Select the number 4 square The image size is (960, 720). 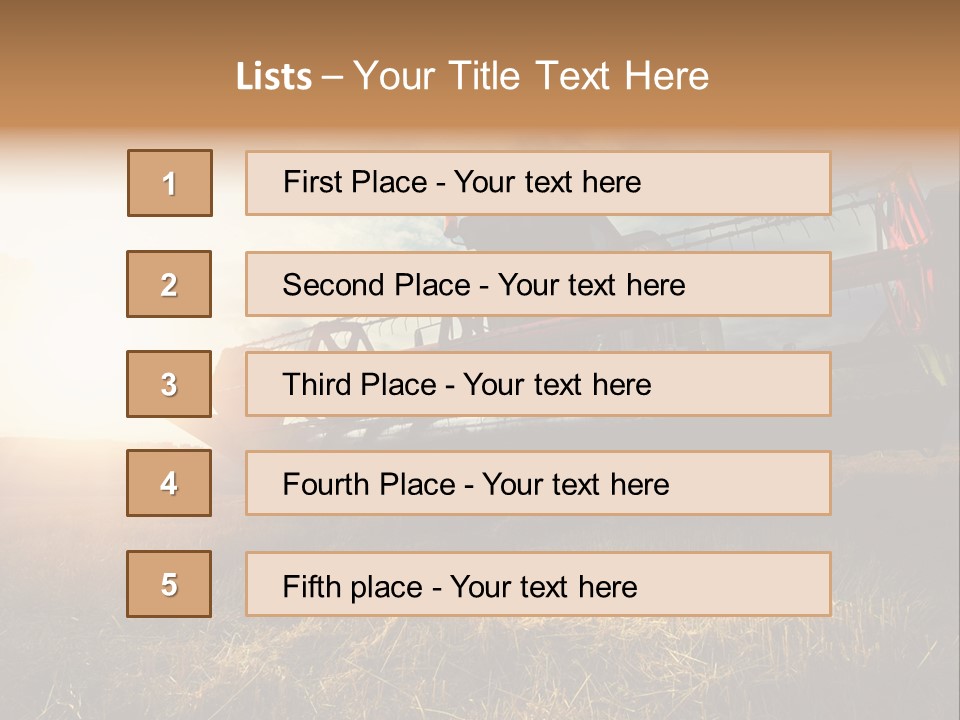170,483
